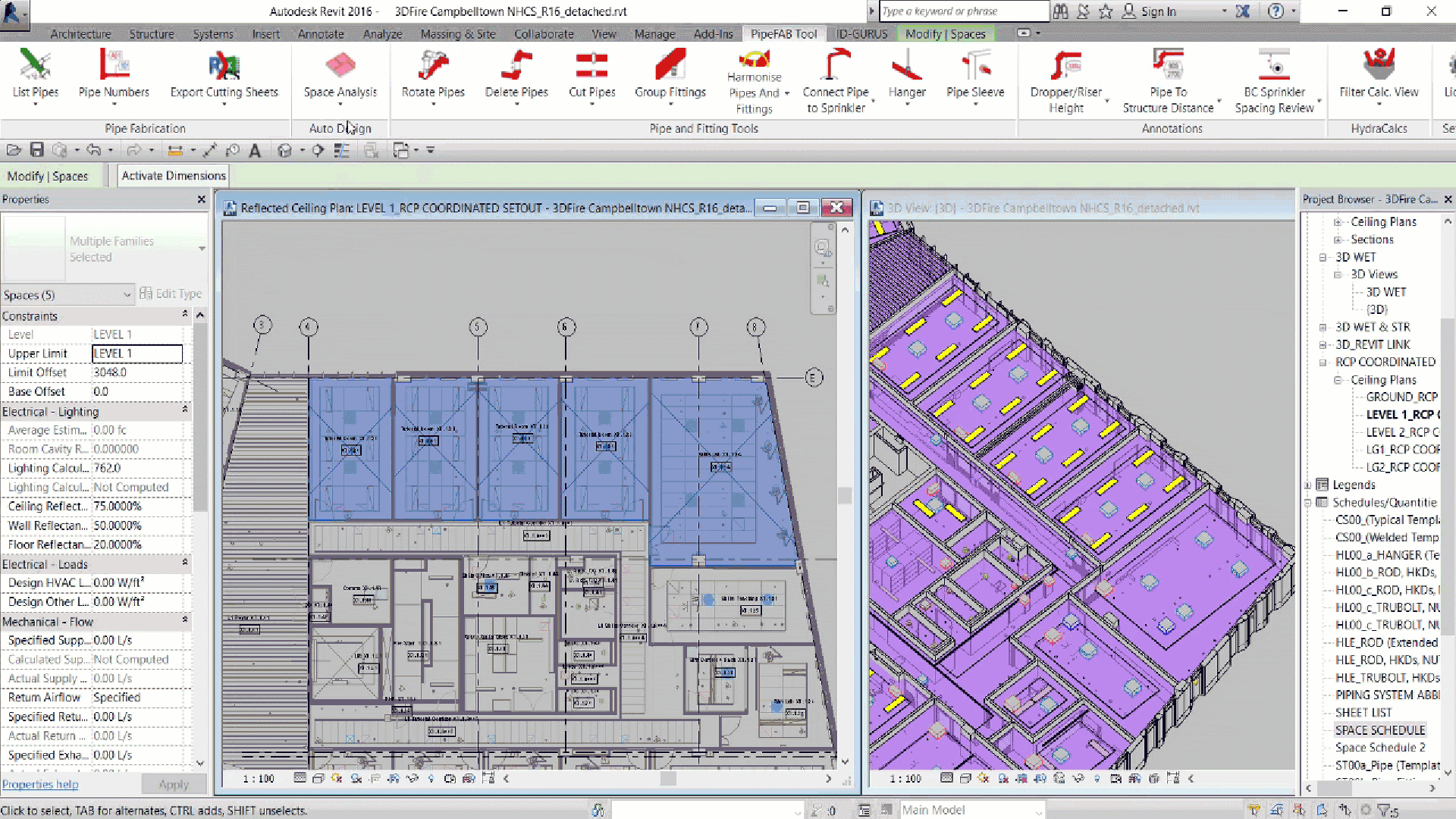1456x819 pixels.
Task: Click 1 : 100 scale in ceiling plan view
Action: coord(259,779)
